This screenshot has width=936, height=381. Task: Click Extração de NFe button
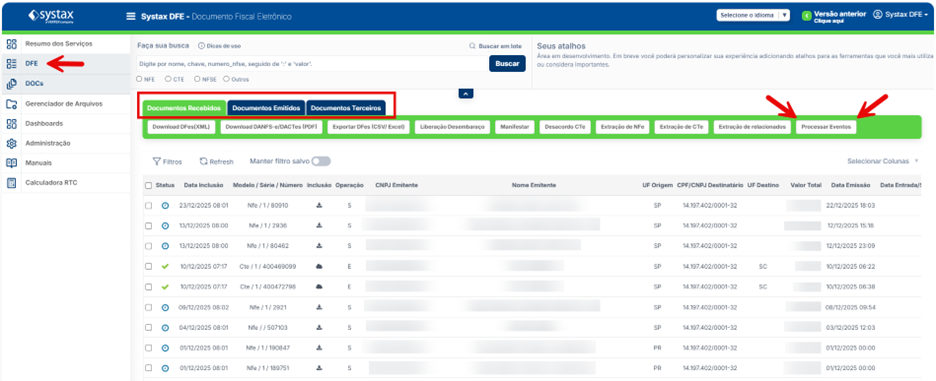(622, 127)
